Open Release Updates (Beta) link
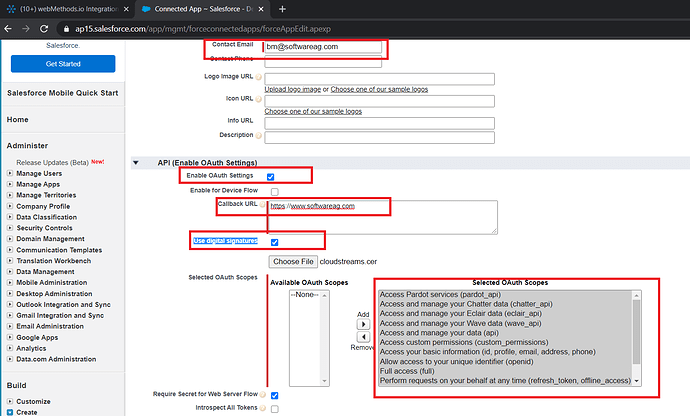This screenshot has height=416, width=690. [x=52, y=162]
